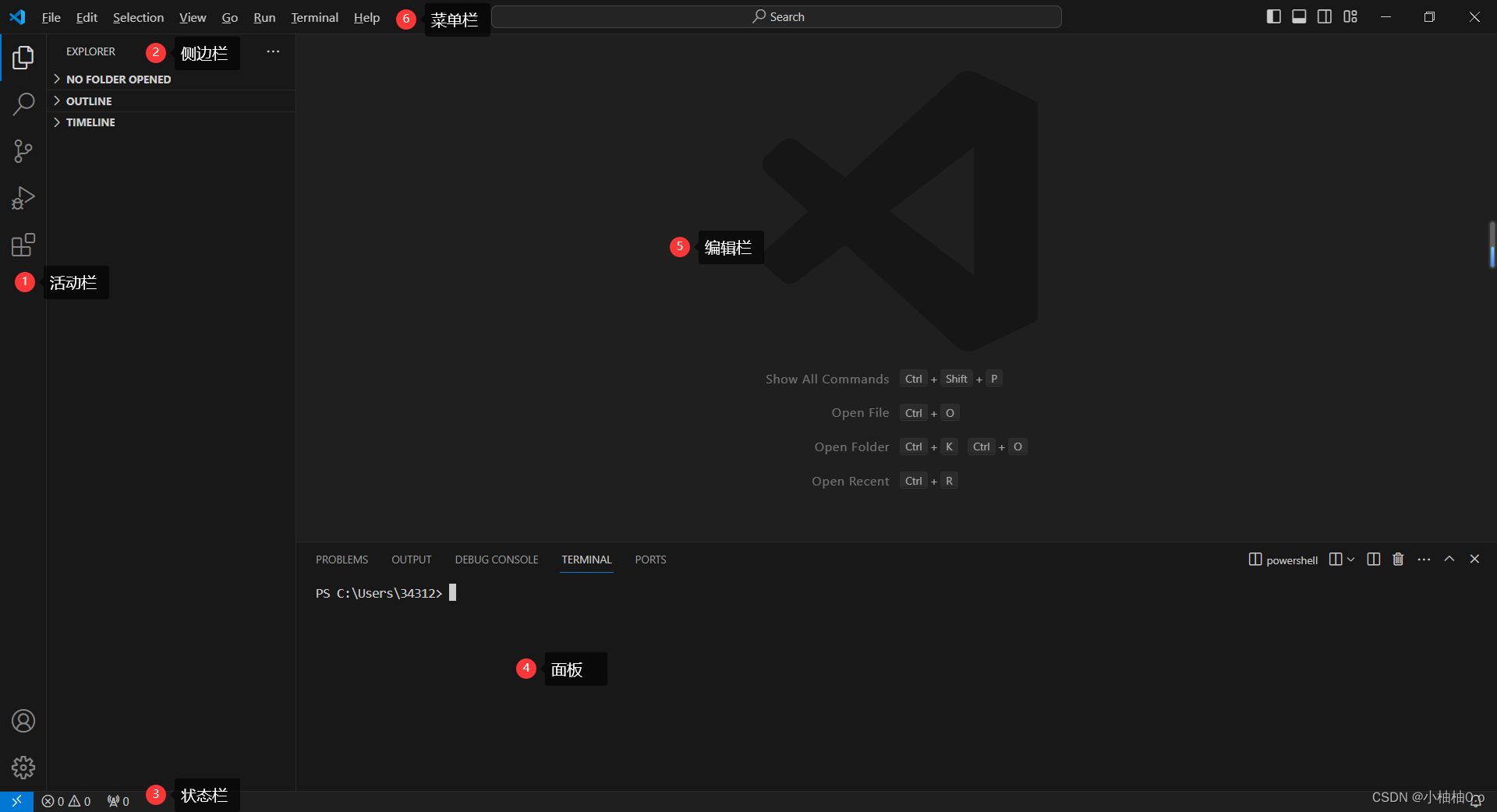This screenshot has height=812, width=1497.
Task: Open the Extensions view icon
Action: tap(23, 245)
